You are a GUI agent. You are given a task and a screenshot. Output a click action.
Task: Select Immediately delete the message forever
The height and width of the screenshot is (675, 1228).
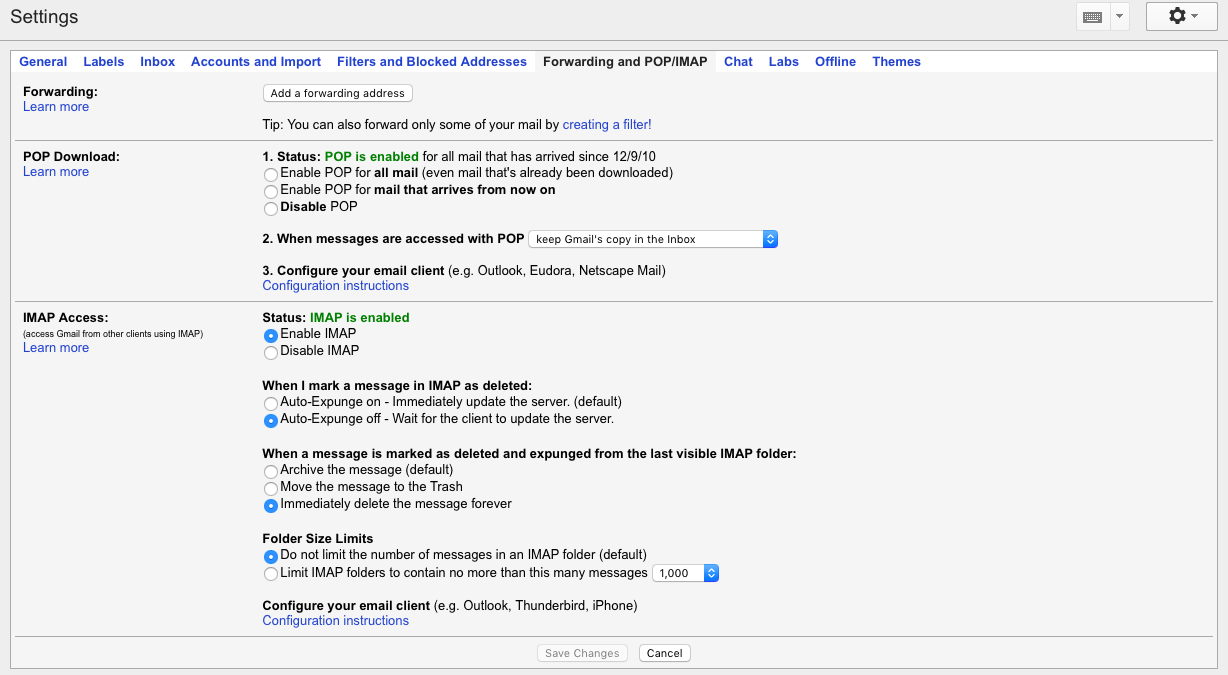click(x=271, y=505)
